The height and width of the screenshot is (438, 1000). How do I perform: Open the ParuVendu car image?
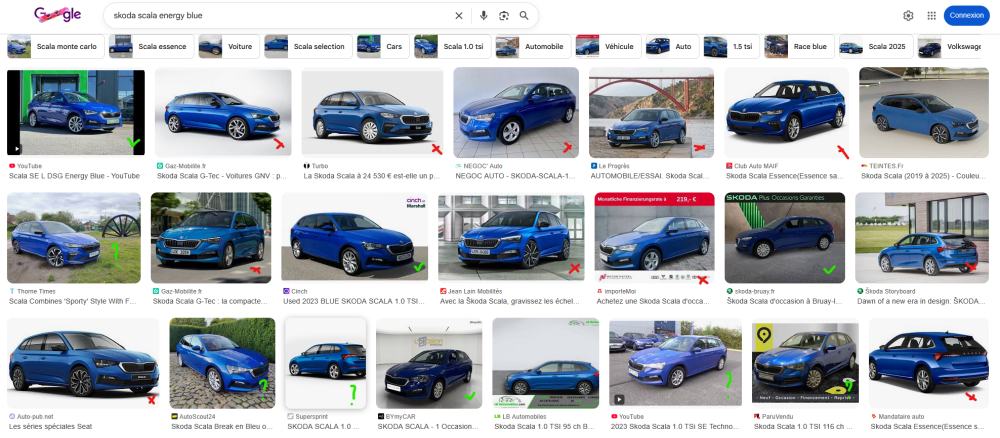pyautogui.click(x=805, y=363)
